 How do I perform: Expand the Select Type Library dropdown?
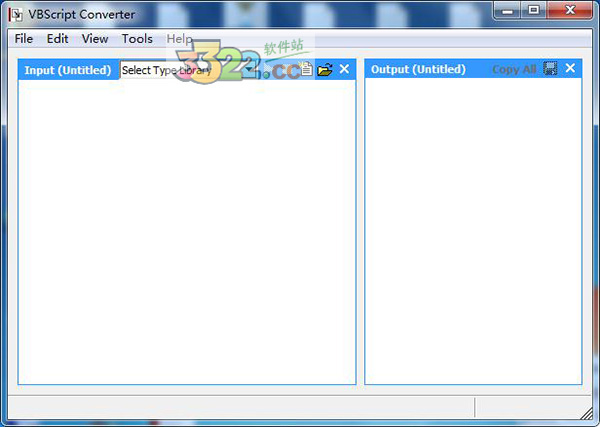click(x=250, y=70)
